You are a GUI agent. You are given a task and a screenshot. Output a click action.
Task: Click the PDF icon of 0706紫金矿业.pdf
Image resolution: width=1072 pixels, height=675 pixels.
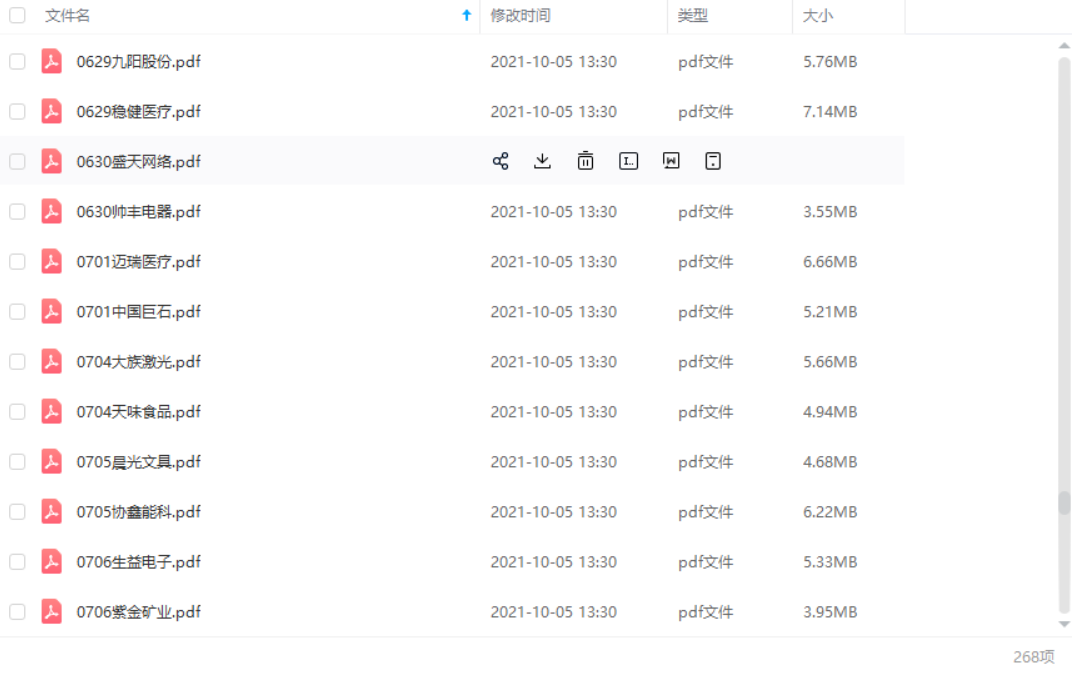point(51,611)
